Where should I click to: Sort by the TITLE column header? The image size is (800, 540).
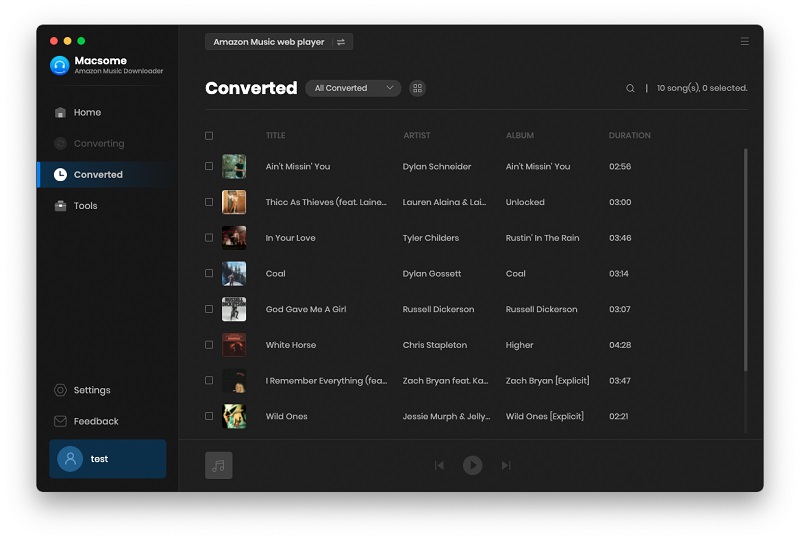(276, 135)
